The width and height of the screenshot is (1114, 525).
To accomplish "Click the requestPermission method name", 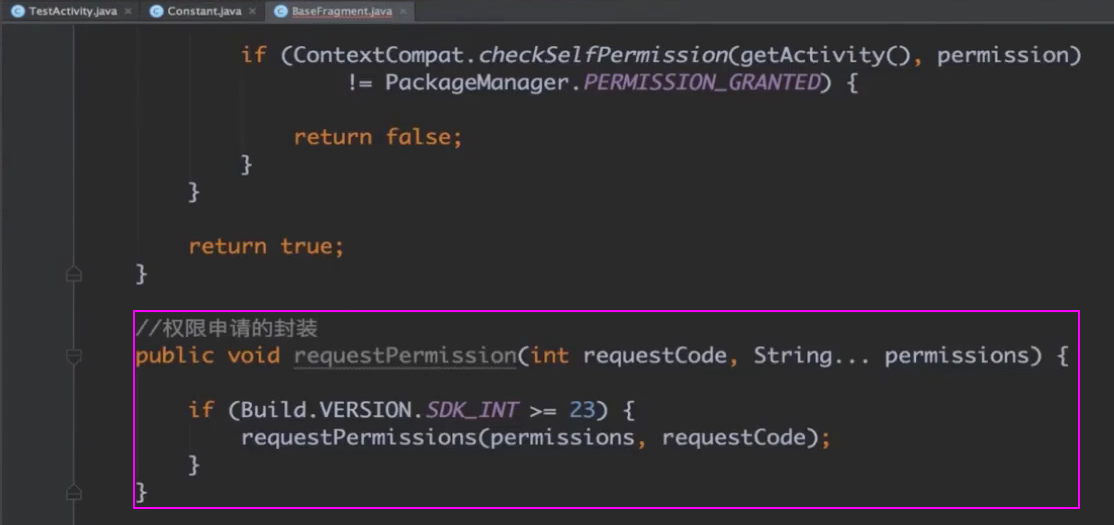I will pyautogui.click(x=404, y=356).
